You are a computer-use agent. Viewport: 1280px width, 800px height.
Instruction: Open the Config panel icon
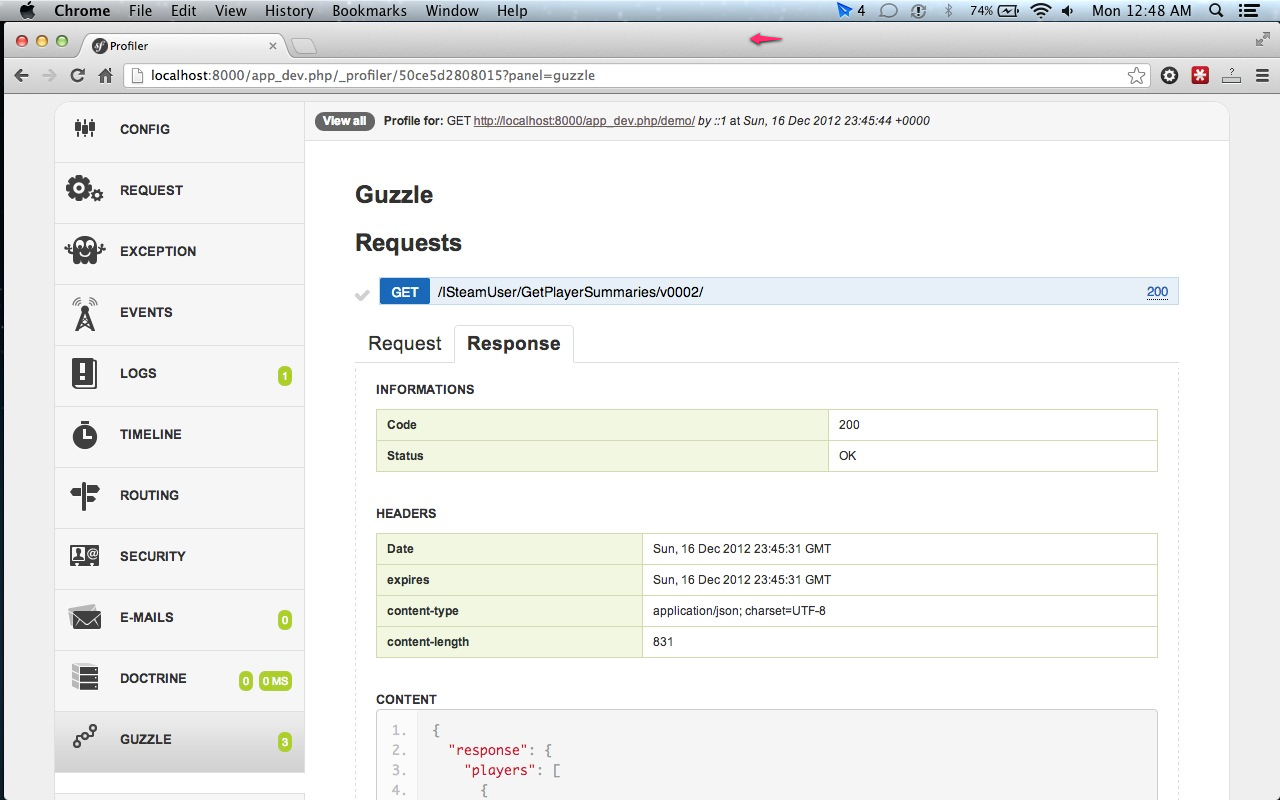[x=85, y=129]
